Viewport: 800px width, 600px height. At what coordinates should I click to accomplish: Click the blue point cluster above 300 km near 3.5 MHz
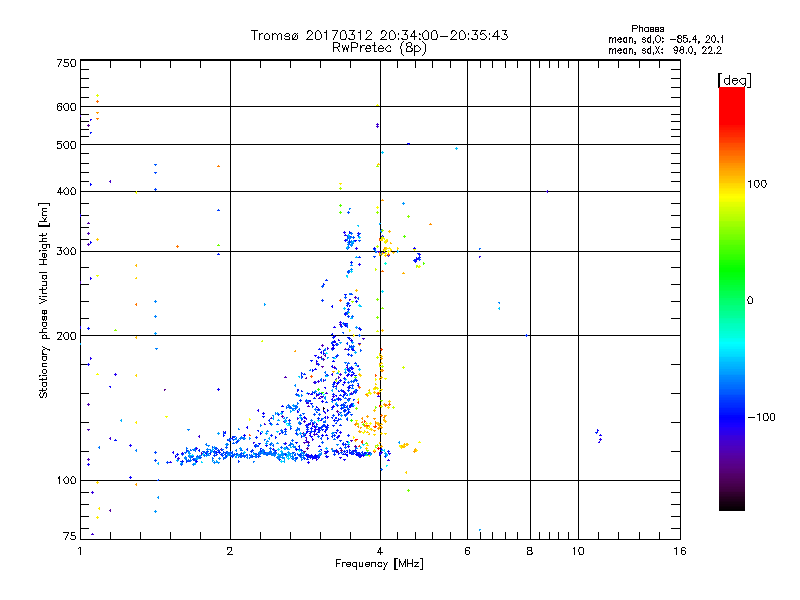coord(352,239)
